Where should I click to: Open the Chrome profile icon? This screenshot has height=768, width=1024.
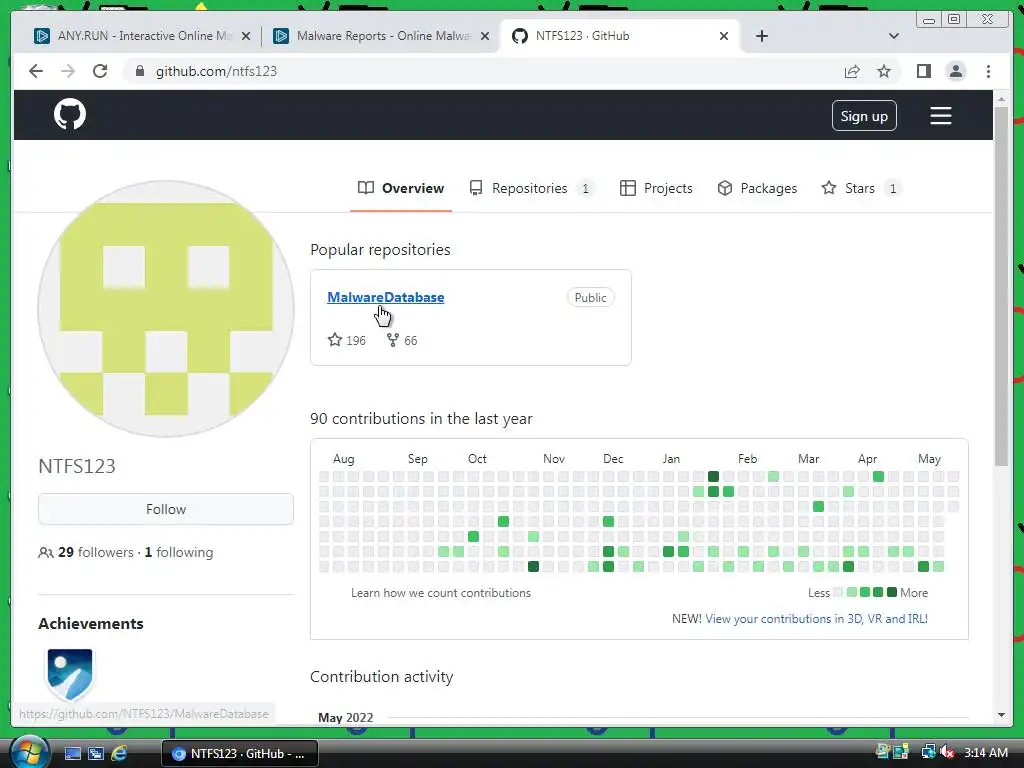[955, 71]
